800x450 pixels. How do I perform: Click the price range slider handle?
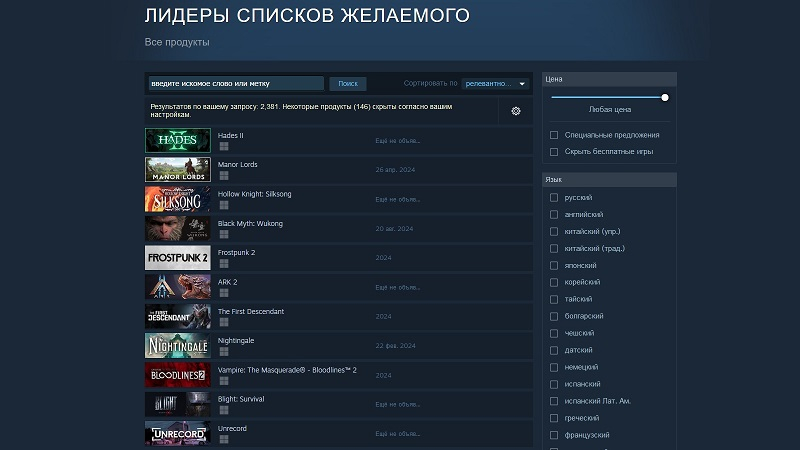point(665,97)
